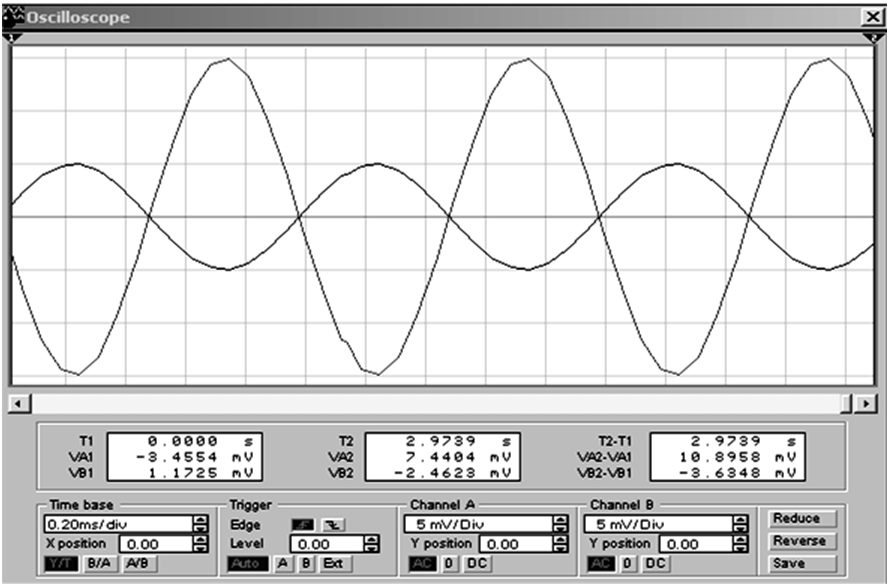Click the VB1 reading 1.1725 mV
This screenshot has height=586, width=889.
click(x=200, y=473)
